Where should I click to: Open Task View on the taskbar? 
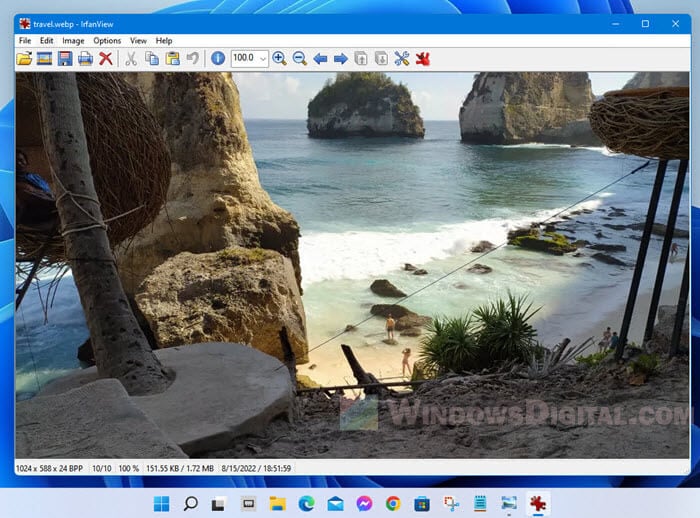coord(218,504)
